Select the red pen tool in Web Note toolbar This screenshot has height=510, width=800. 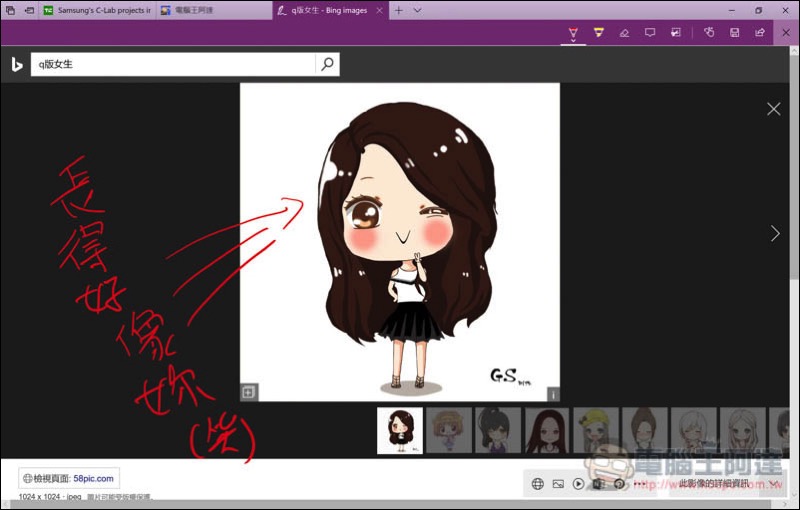573,33
